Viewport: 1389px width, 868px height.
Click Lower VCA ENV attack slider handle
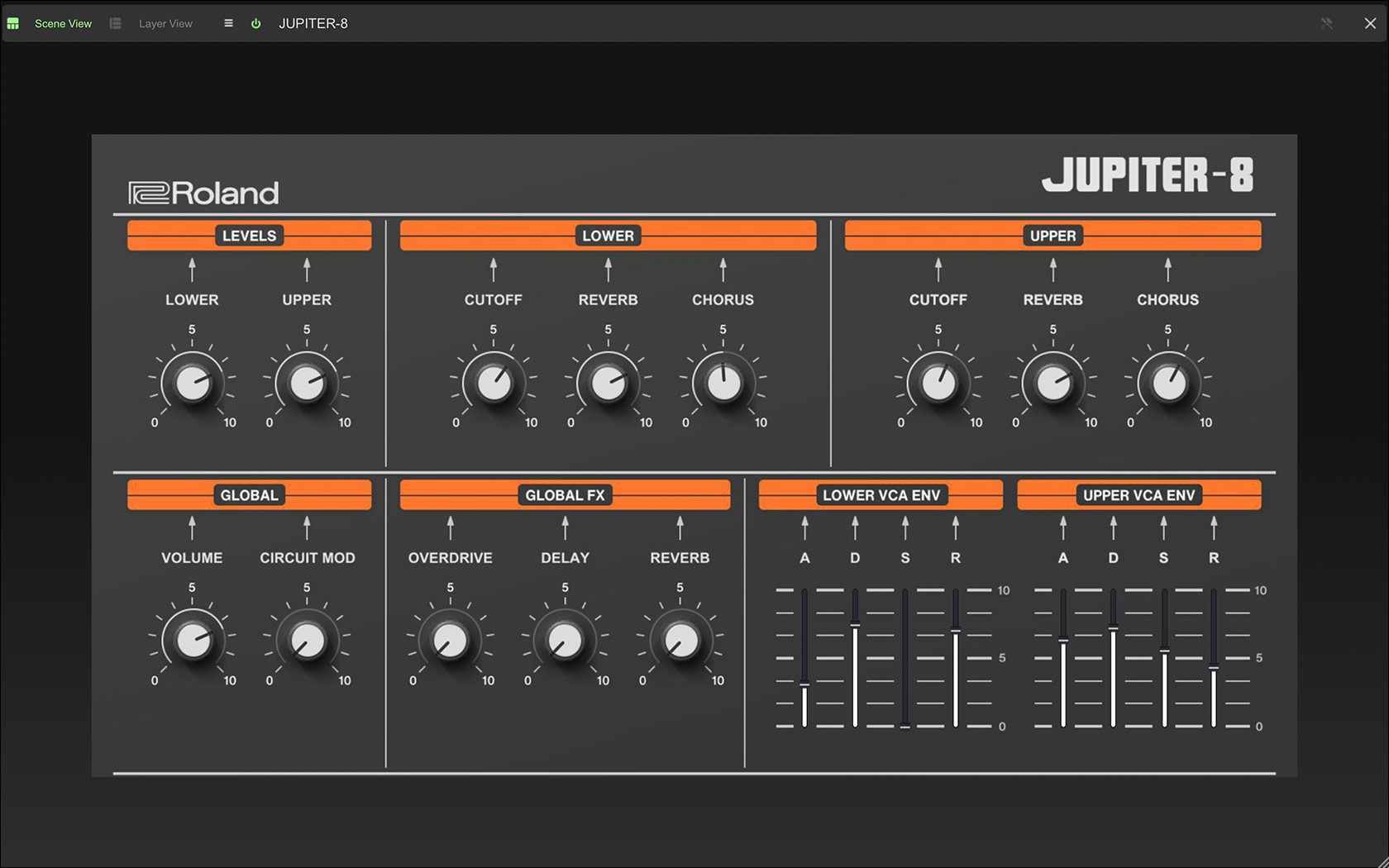[804, 684]
